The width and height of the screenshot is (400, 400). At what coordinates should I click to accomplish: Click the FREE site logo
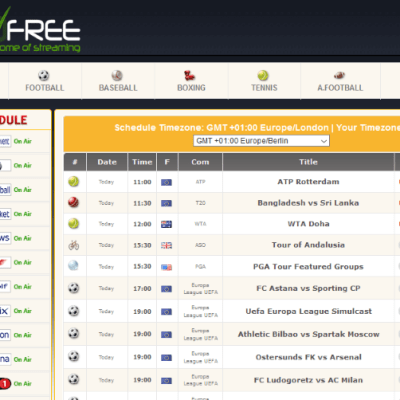coord(40,31)
